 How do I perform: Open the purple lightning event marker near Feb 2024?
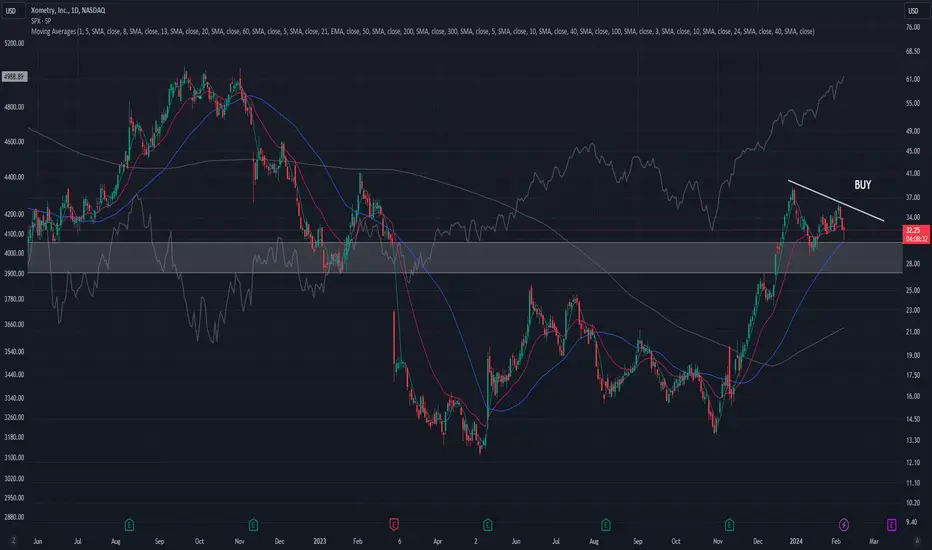(843, 524)
